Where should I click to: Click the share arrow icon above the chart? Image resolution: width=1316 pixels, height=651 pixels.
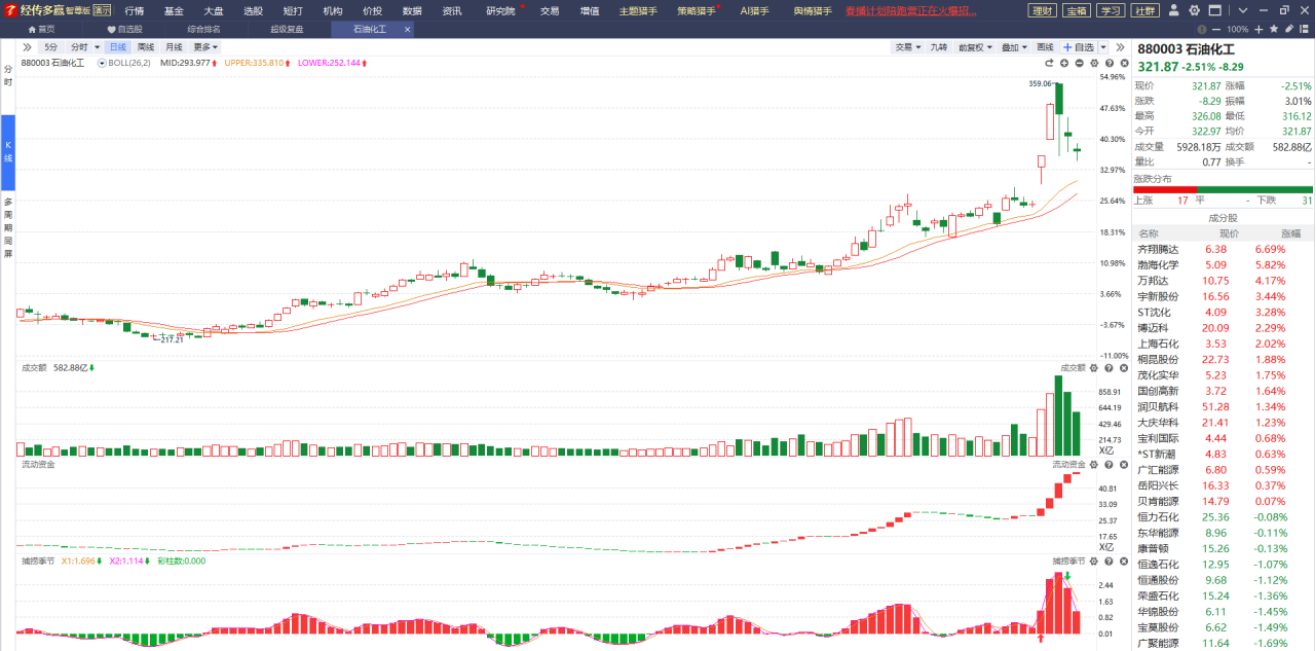tap(1050, 63)
